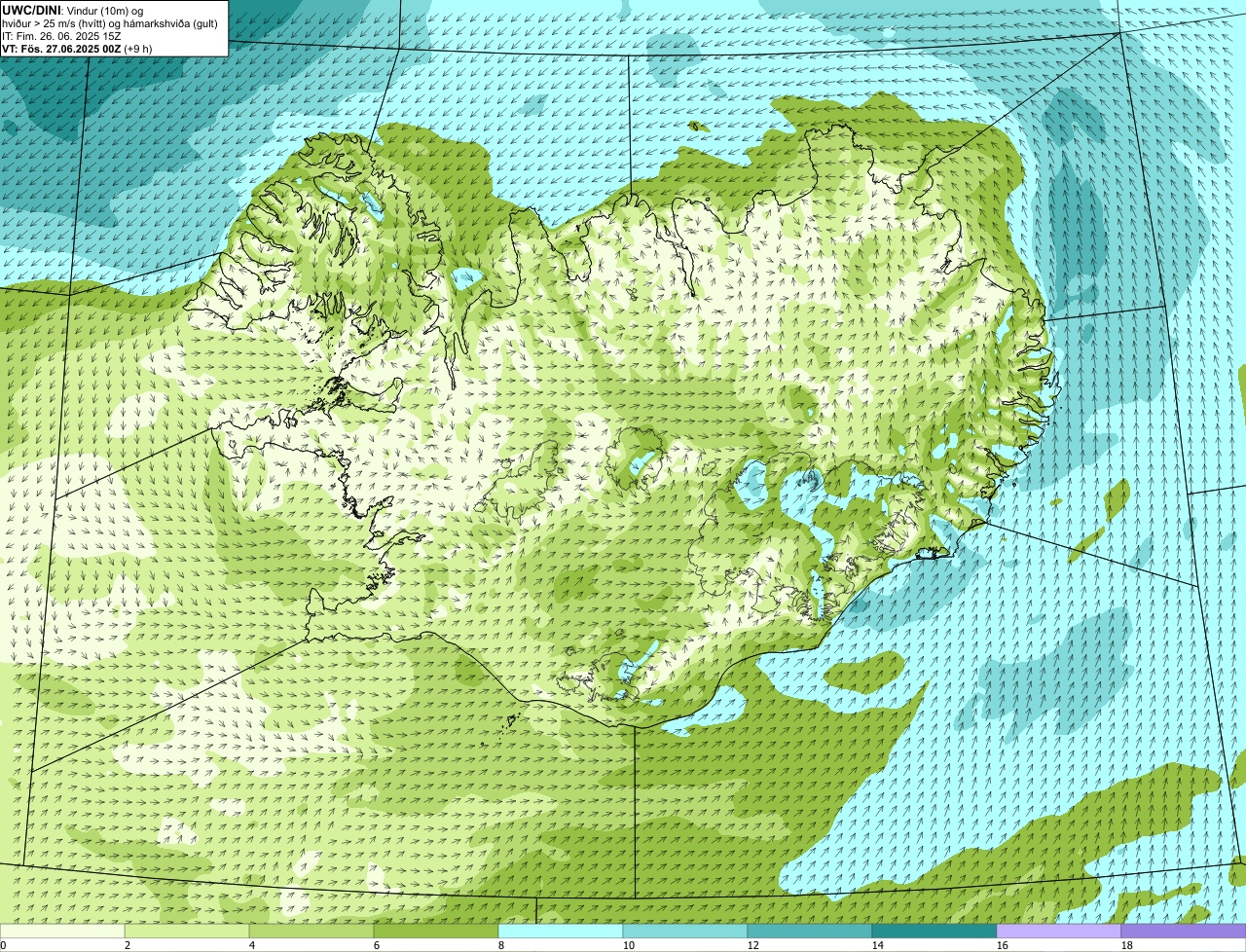Image resolution: width=1246 pixels, height=952 pixels.
Task: Click the legend scale label "12"
Action: 753,945
